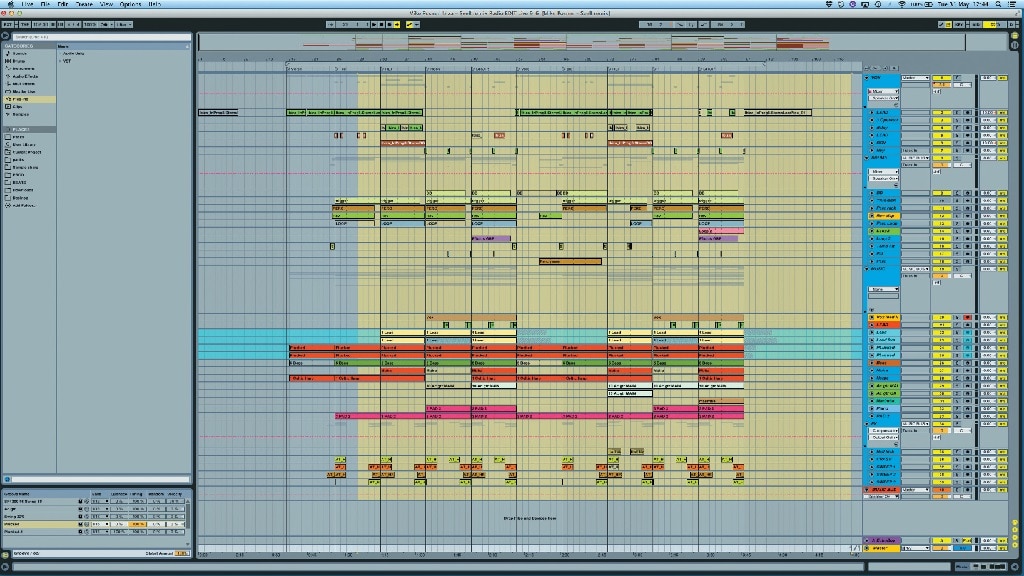Open the DRUMS group output dropdown
This screenshot has height=576, width=1024.
click(x=916, y=157)
